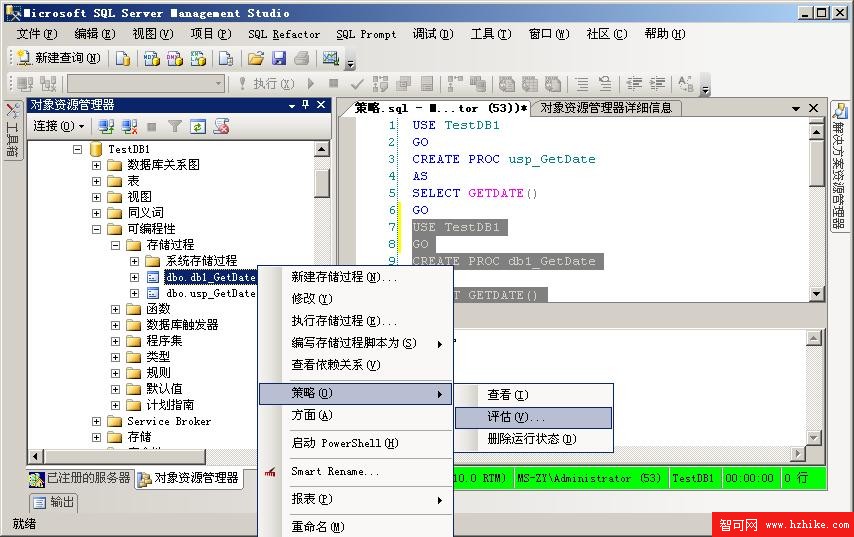Image resolution: width=854 pixels, height=537 pixels.
Task: Collapse the 存储过程 folder
Action: 115,245
